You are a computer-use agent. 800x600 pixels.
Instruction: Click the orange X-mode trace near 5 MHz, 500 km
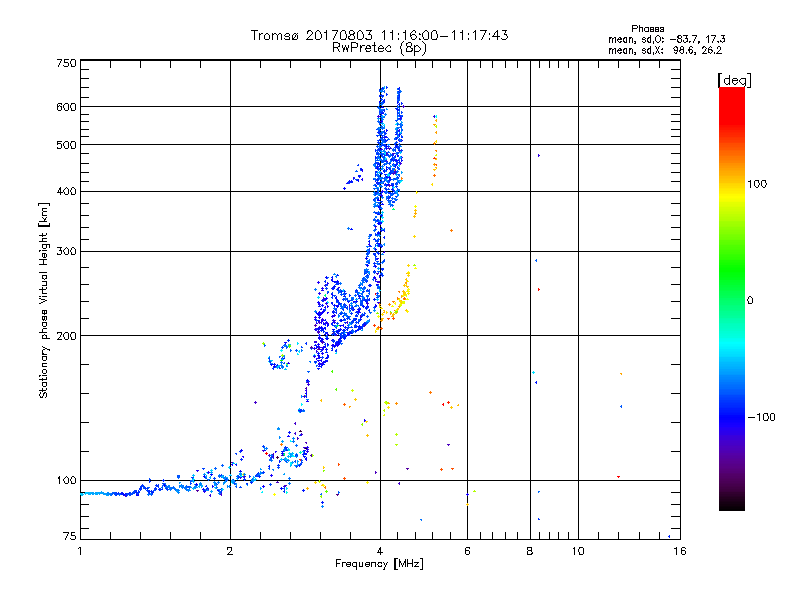435,151
